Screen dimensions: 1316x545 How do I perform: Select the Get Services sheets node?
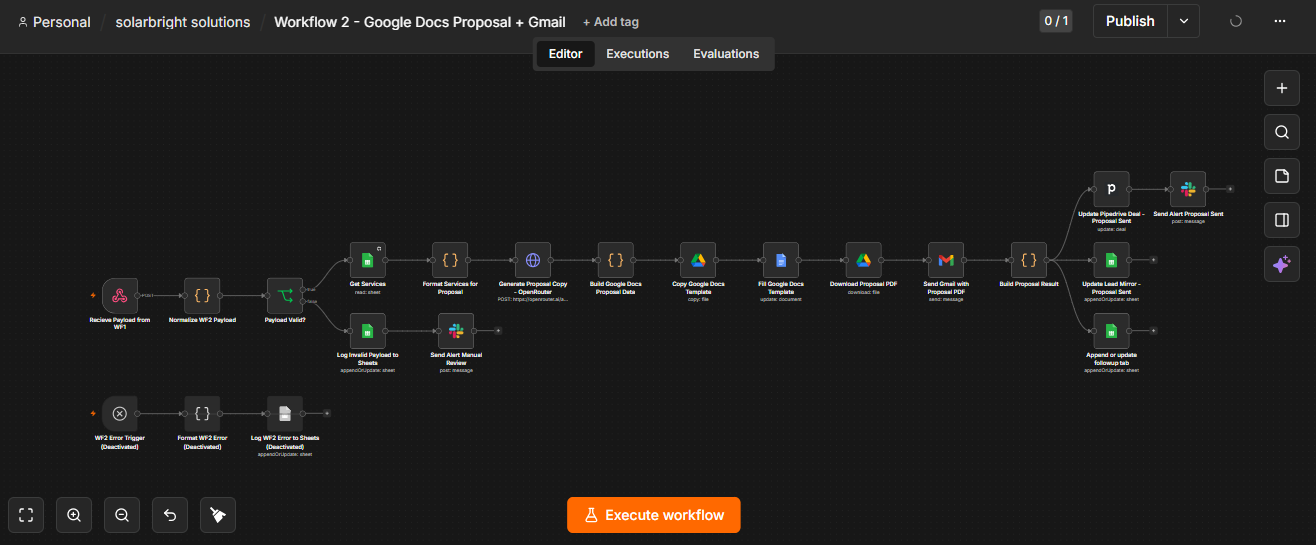tap(367, 260)
